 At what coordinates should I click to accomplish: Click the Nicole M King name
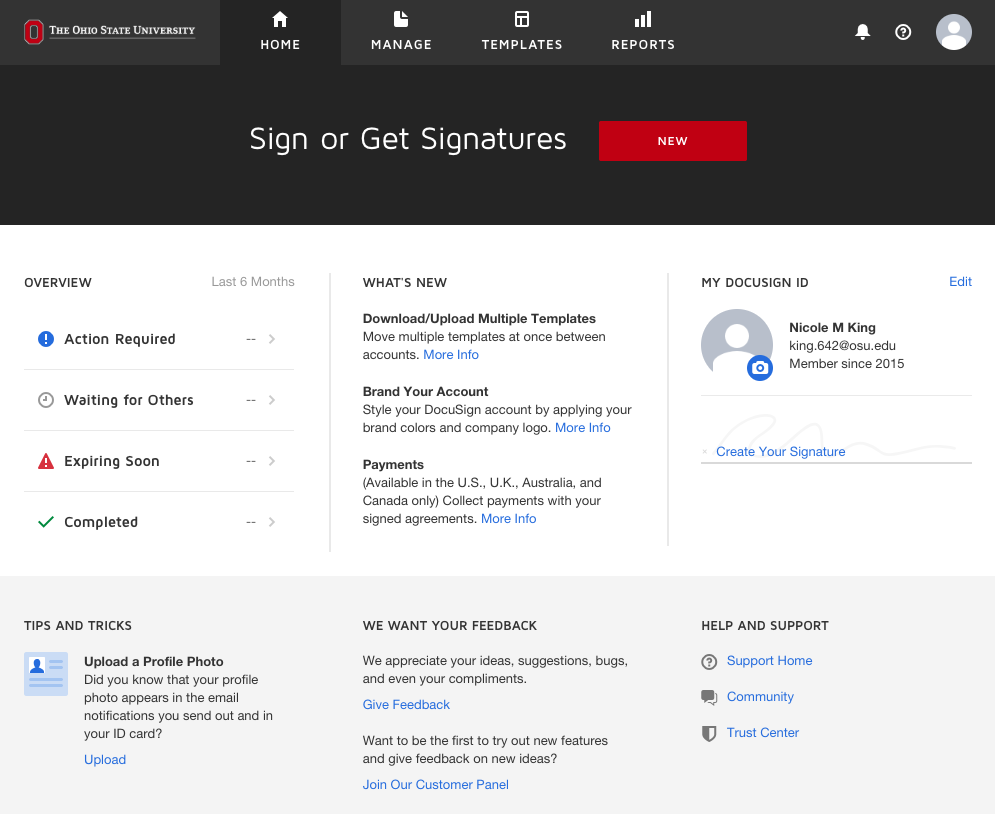point(832,327)
